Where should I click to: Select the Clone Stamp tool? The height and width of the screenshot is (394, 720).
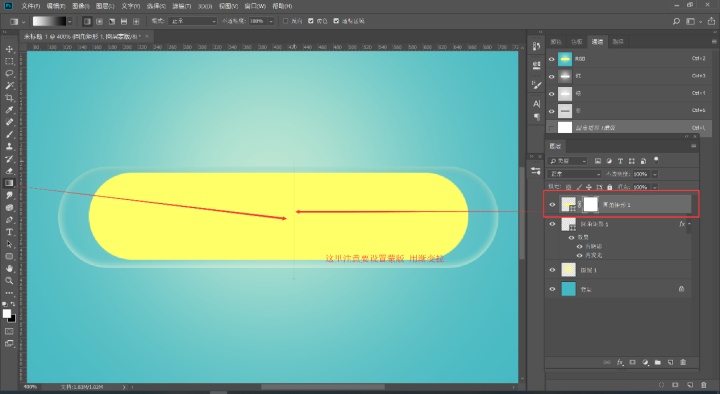[x=9, y=146]
